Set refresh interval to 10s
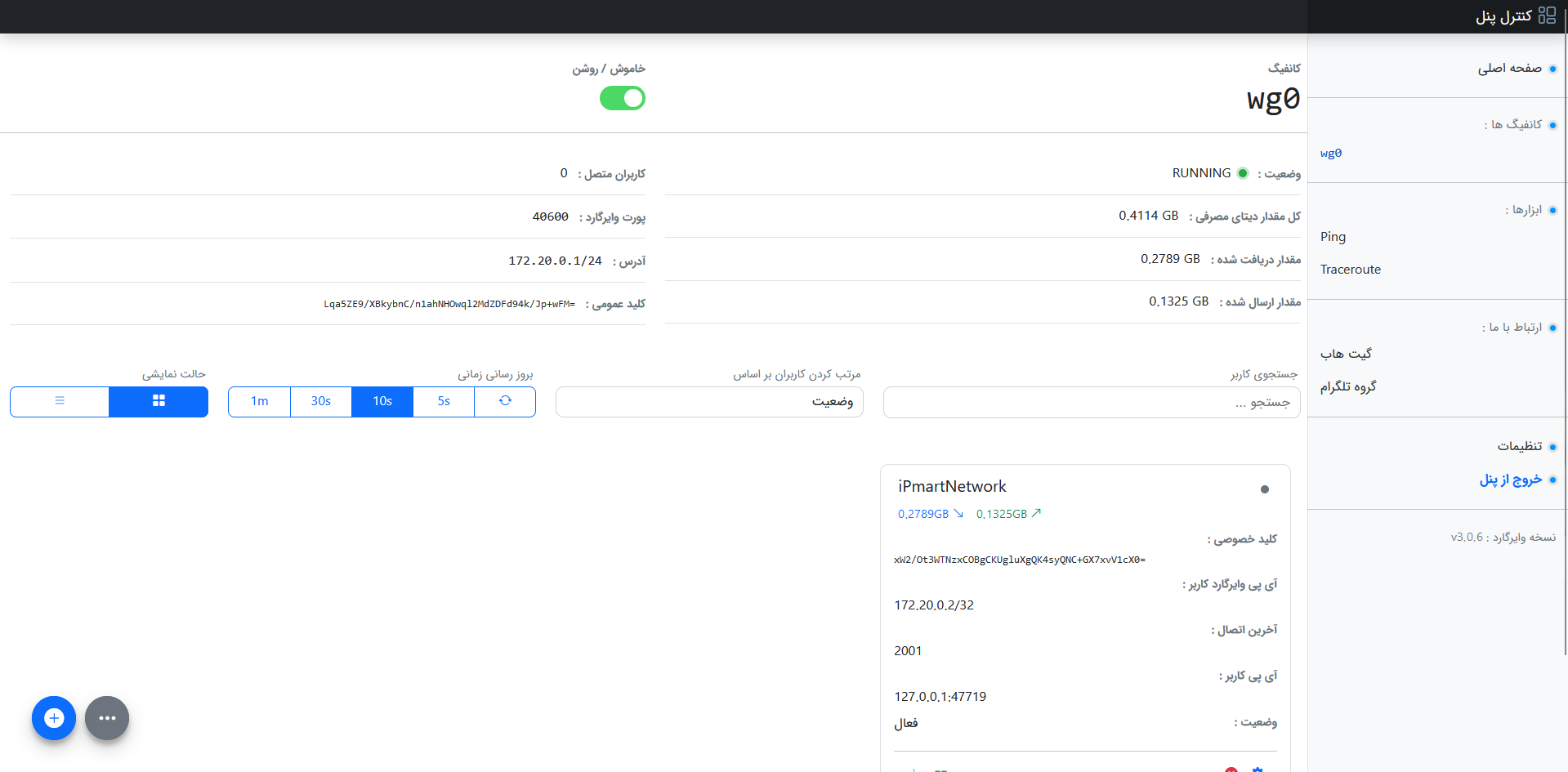Viewport: 1568px width, 772px height. [x=382, y=401]
